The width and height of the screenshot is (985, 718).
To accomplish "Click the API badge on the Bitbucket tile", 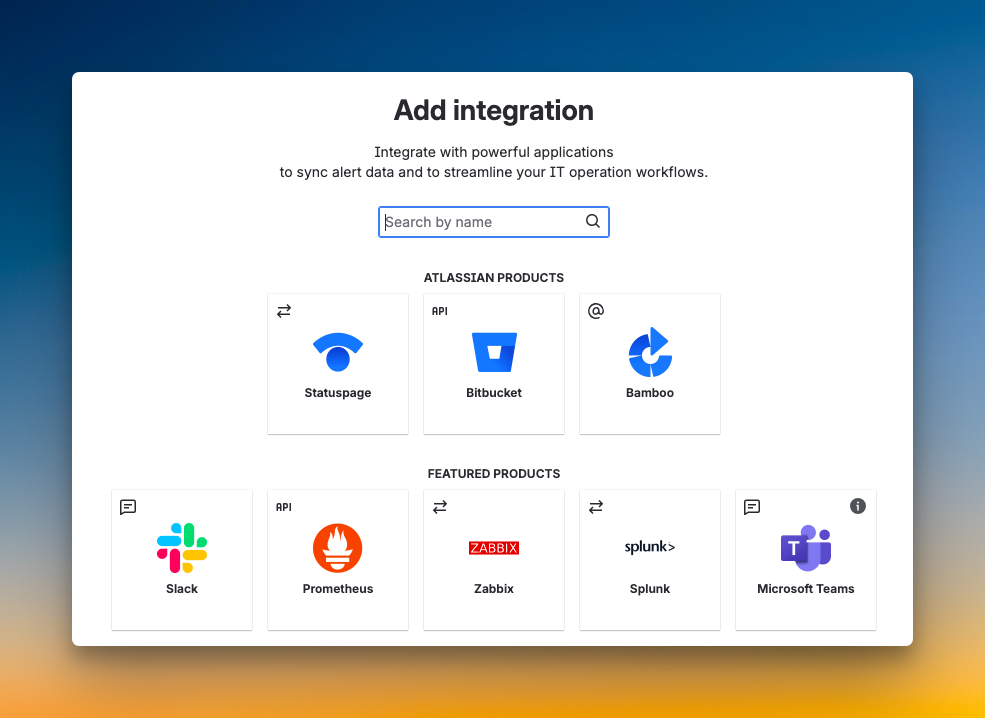I will pos(439,311).
